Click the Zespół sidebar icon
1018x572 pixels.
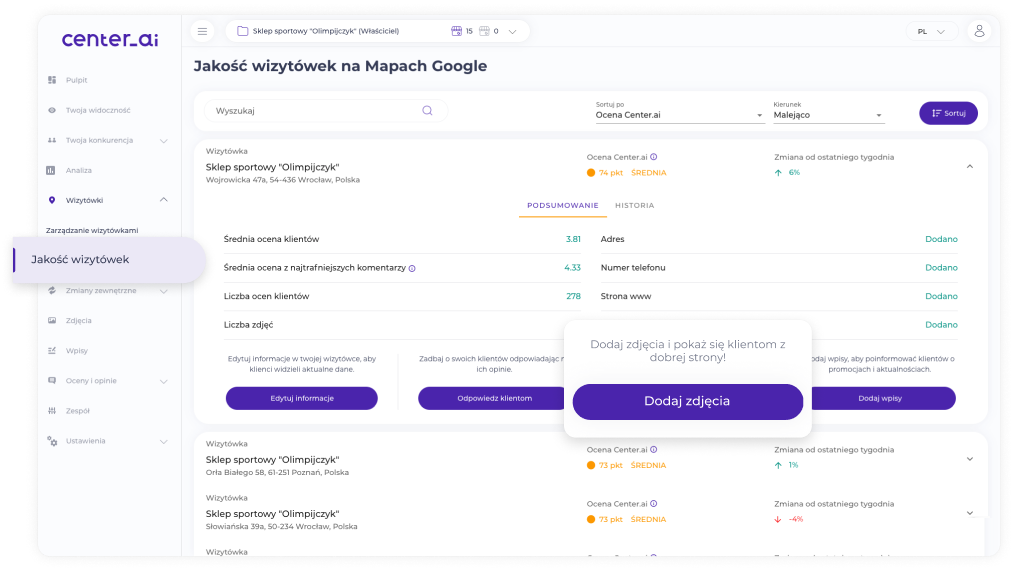(x=52, y=410)
